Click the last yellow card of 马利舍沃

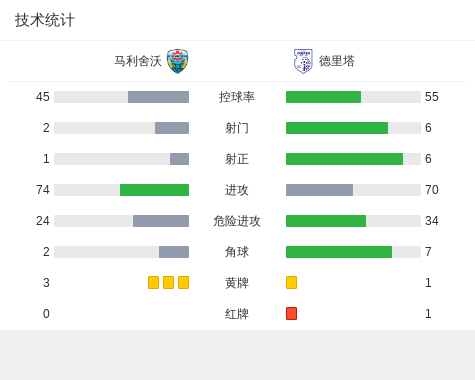pos(183,282)
